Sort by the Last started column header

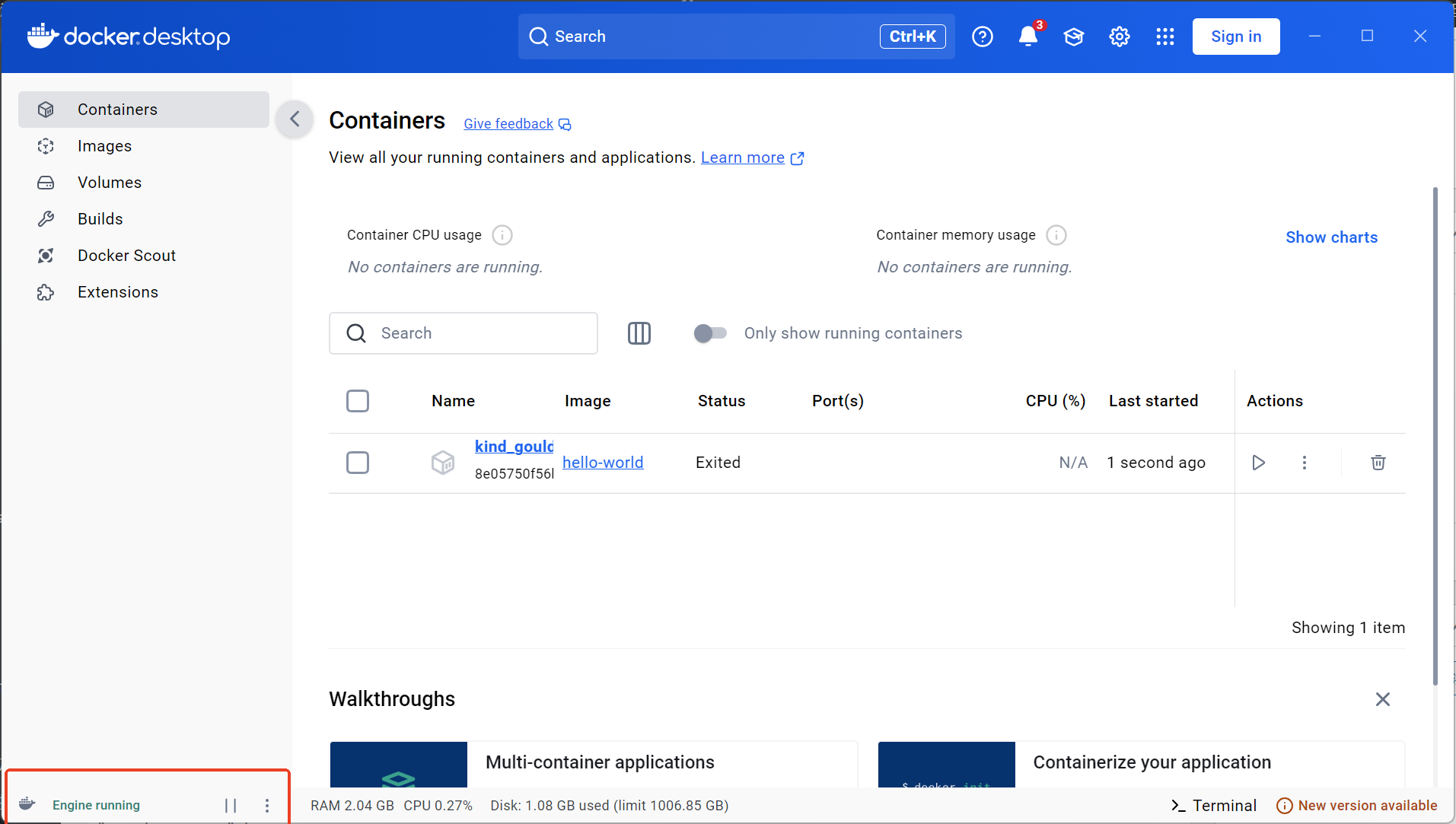point(1153,401)
